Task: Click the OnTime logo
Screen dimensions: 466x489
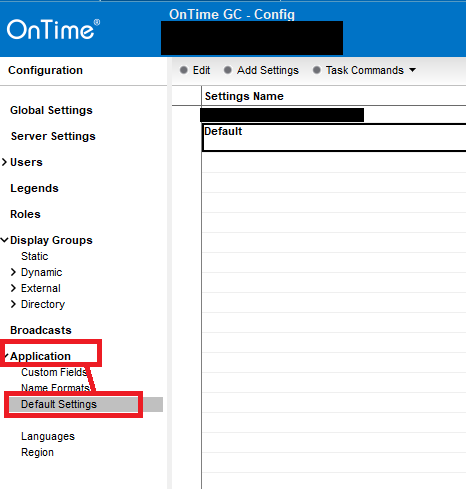Action: (53, 29)
